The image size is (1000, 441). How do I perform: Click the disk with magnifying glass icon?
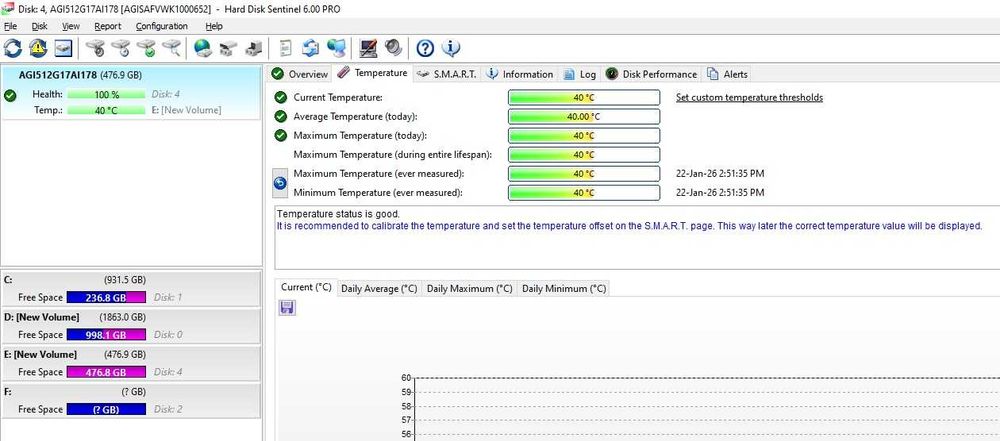coord(172,48)
